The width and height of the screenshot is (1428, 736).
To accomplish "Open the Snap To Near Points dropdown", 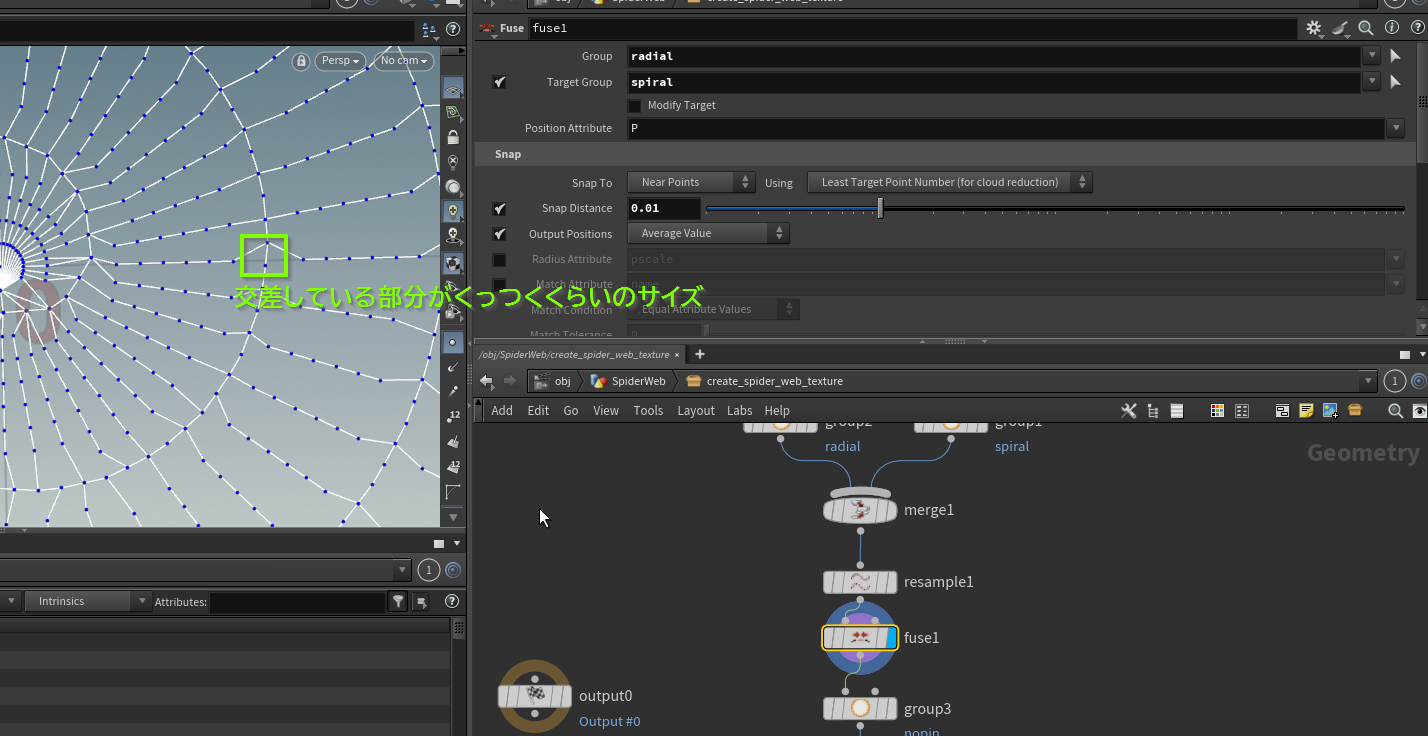I will 691,182.
